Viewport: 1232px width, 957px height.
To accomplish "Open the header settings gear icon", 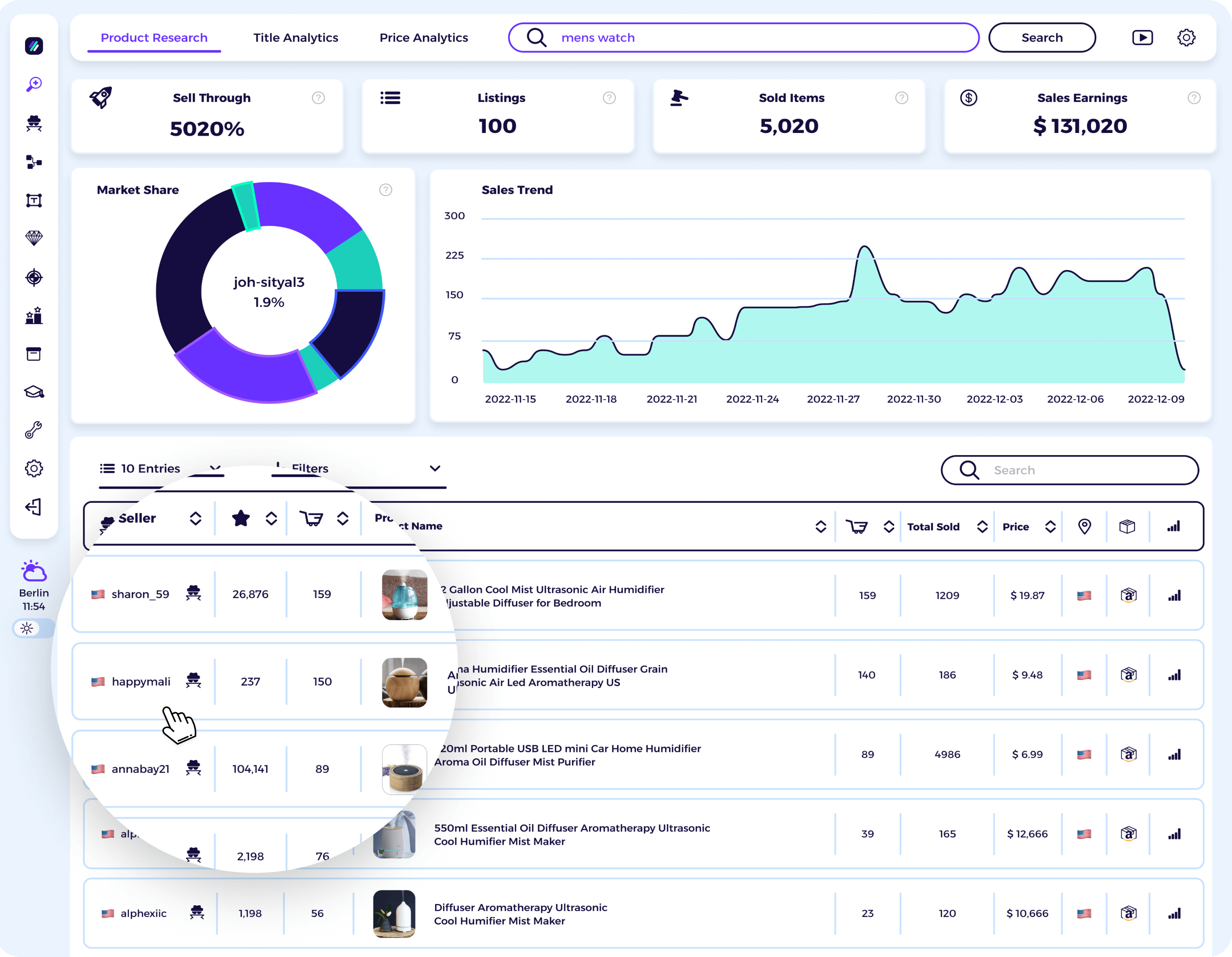I will coord(1186,38).
